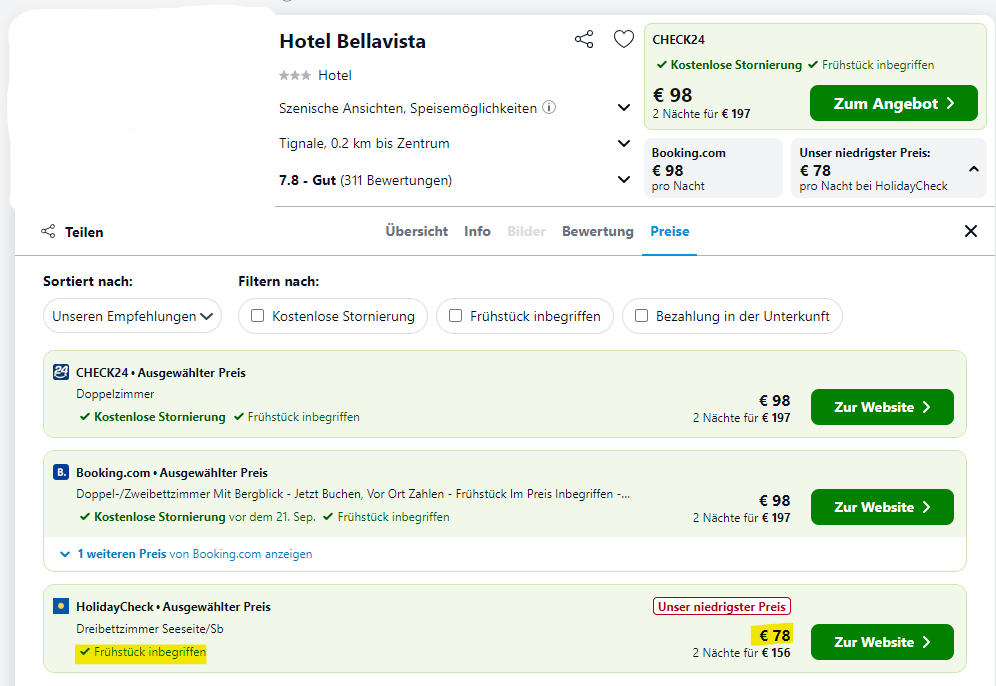Viewport: 996px width, 686px height.
Task: Expand the Tignale location row
Action: pos(624,144)
